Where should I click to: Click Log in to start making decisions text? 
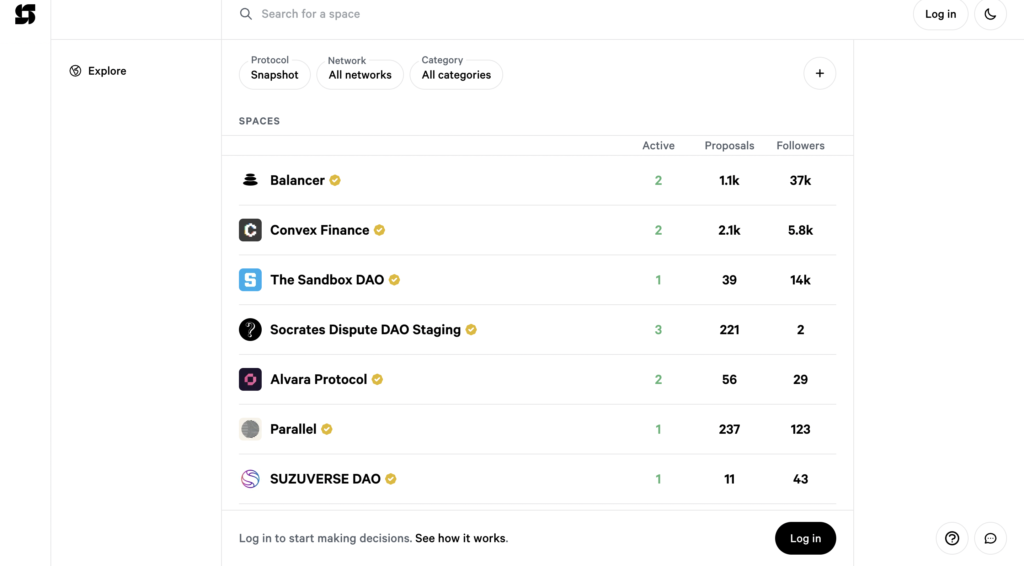coord(325,538)
